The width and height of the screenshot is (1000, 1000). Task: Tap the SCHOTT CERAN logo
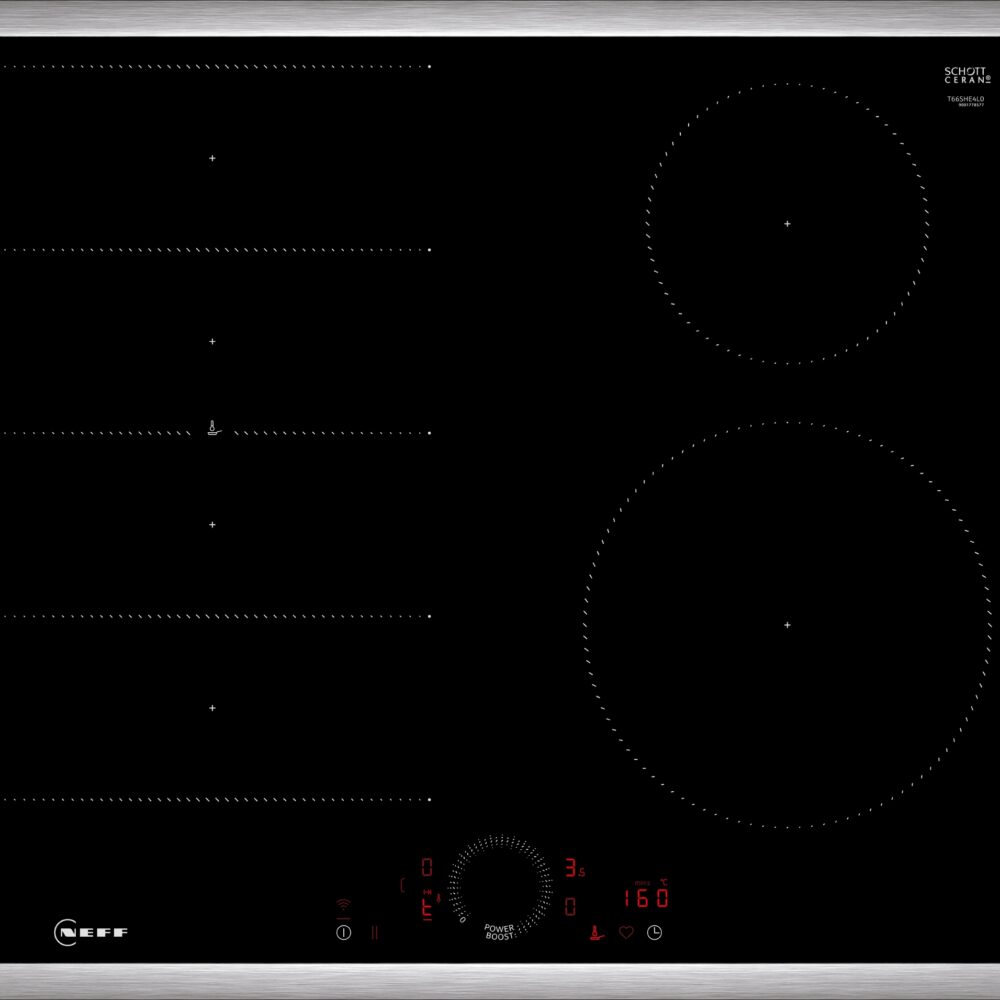click(x=967, y=75)
